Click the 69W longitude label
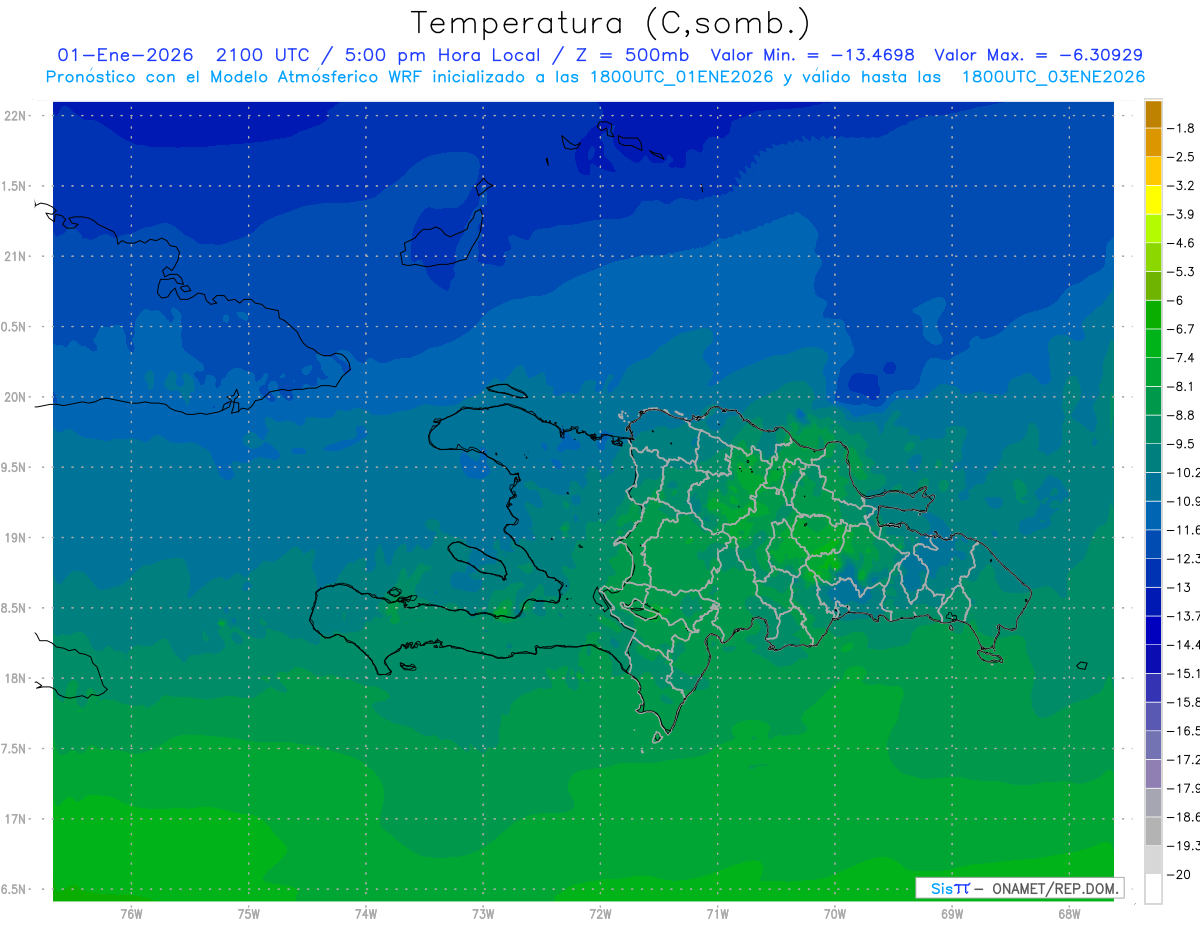The width and height of the screenshot is (1200, 927). point(952,914)
